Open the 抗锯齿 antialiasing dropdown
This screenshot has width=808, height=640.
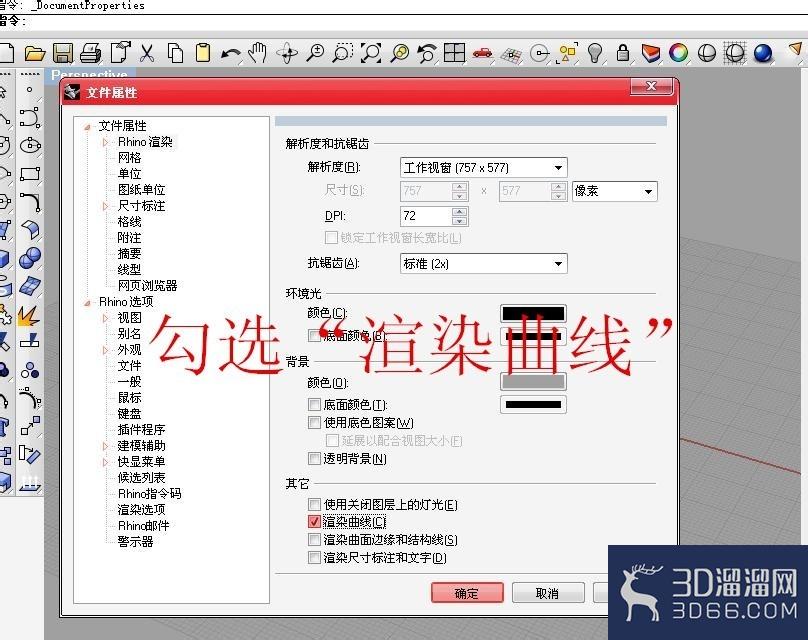[483, 263]
